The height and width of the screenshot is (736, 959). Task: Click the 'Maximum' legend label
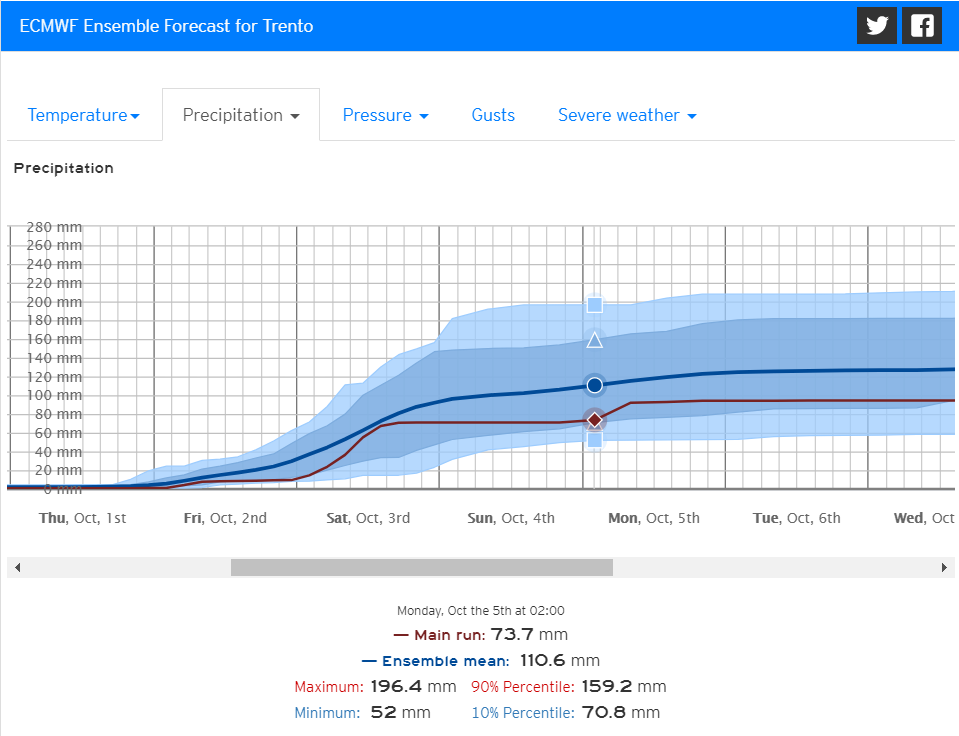point(329,687)
